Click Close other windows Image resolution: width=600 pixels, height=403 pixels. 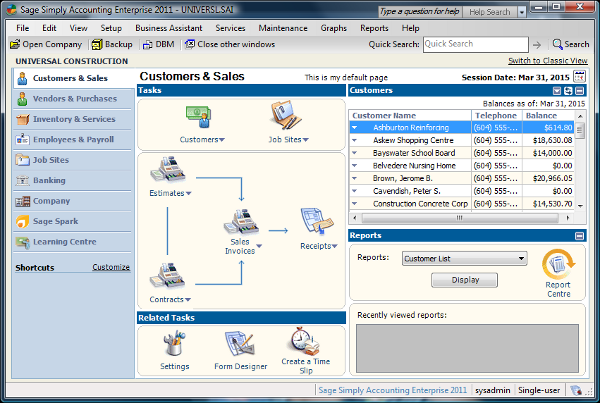click(230, 44)
